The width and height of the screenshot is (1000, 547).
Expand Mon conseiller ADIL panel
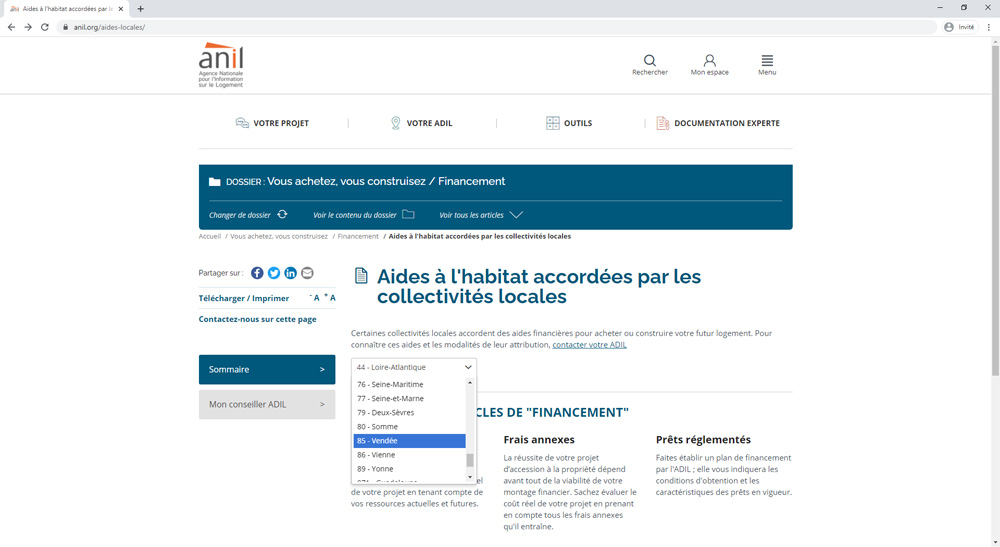click(267, 404)
